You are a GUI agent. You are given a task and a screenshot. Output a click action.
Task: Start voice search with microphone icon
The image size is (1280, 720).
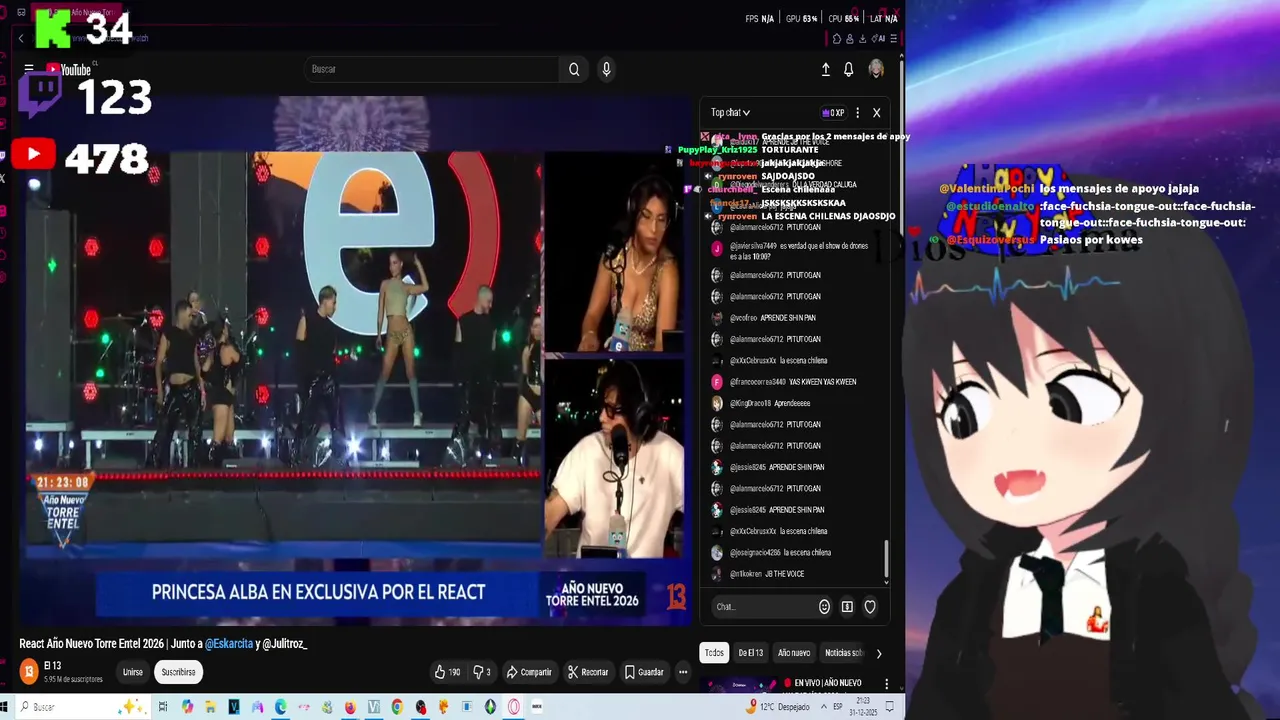point(606,69)
